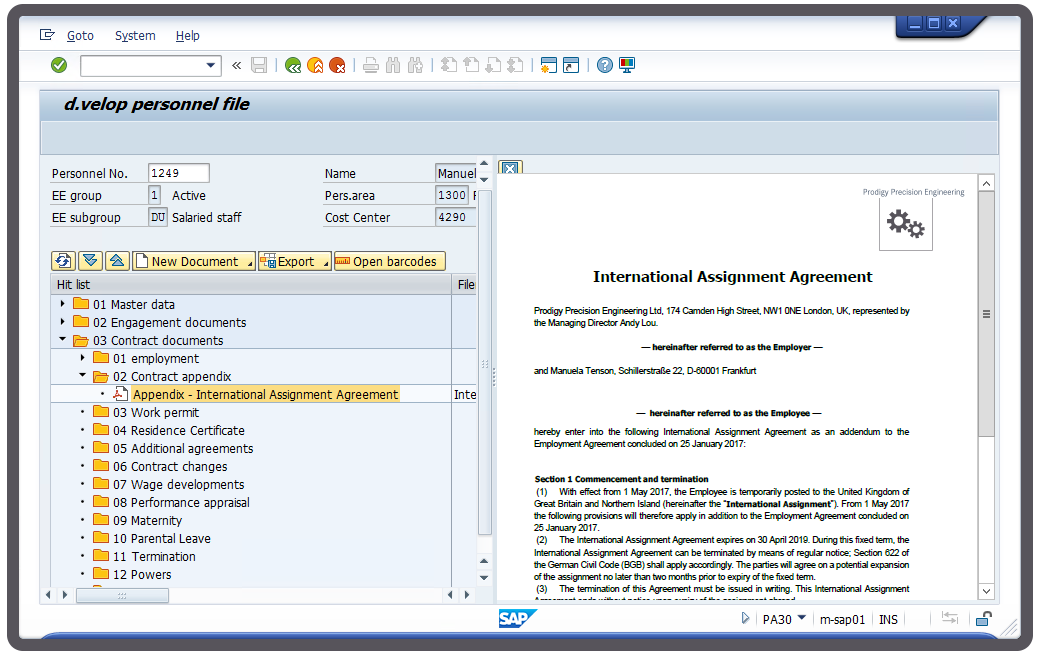This screenshot has height=655, width=1037.
Task: Click the m-sap01 server status entry
Action: 842,619
